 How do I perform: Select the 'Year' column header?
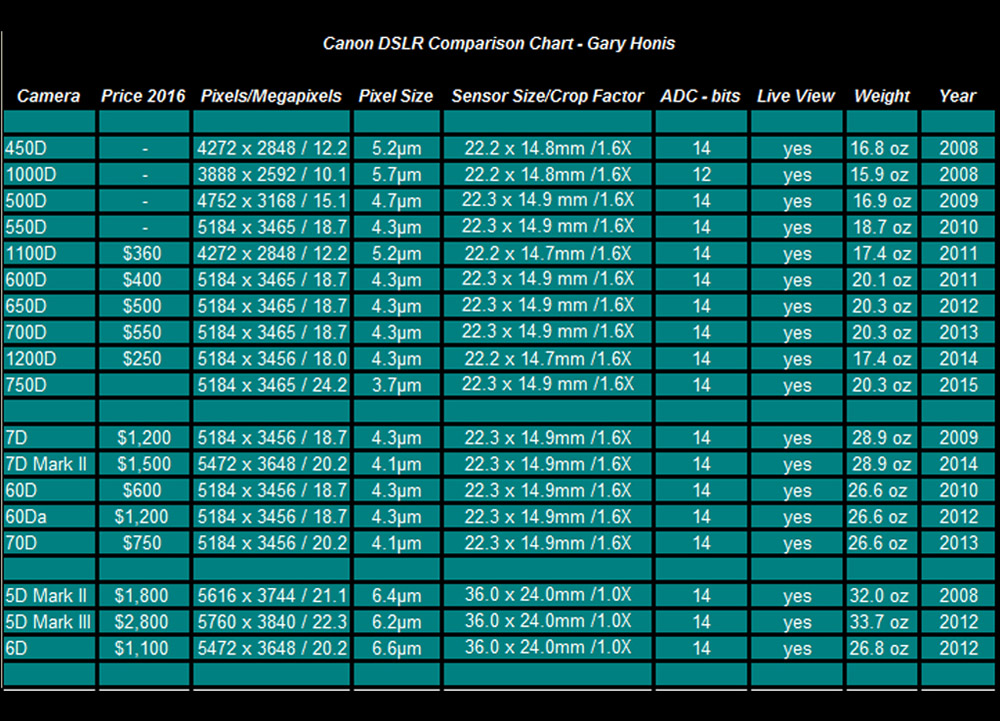tap(957, 96)
